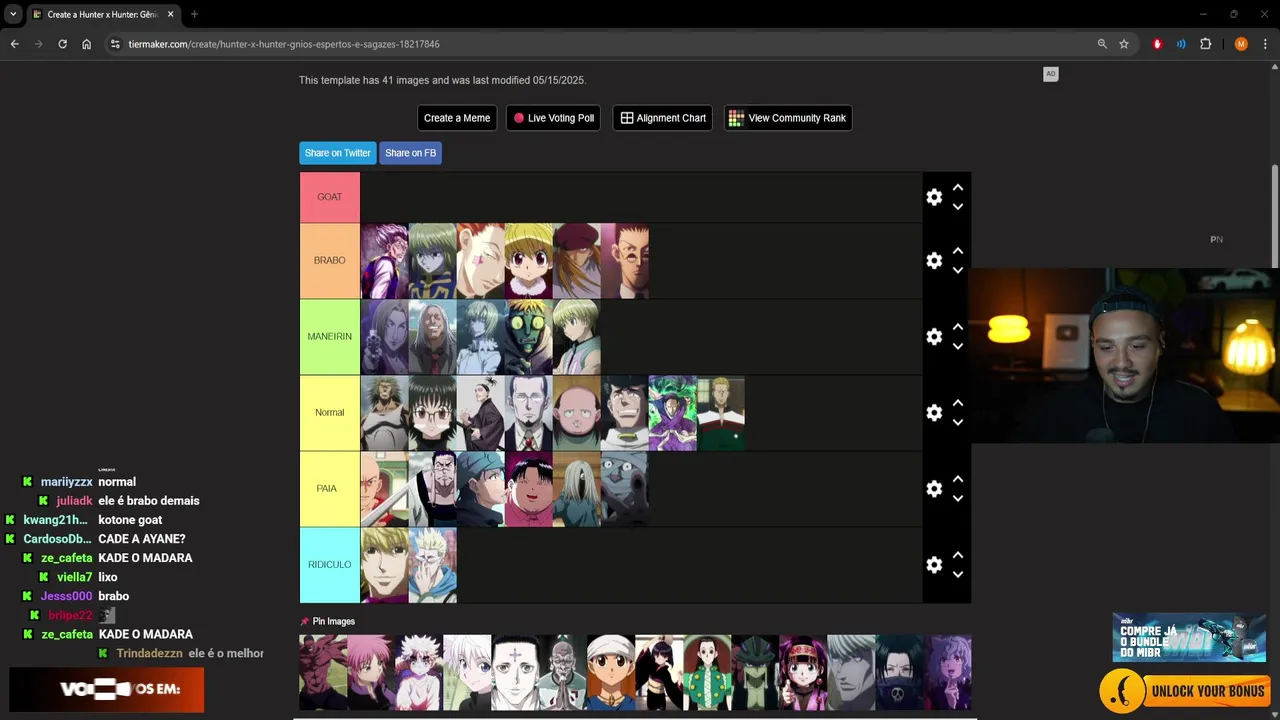Select the green Meruem thumbnail in pool
Screen dimensions: 1280x720
(755, 672)
